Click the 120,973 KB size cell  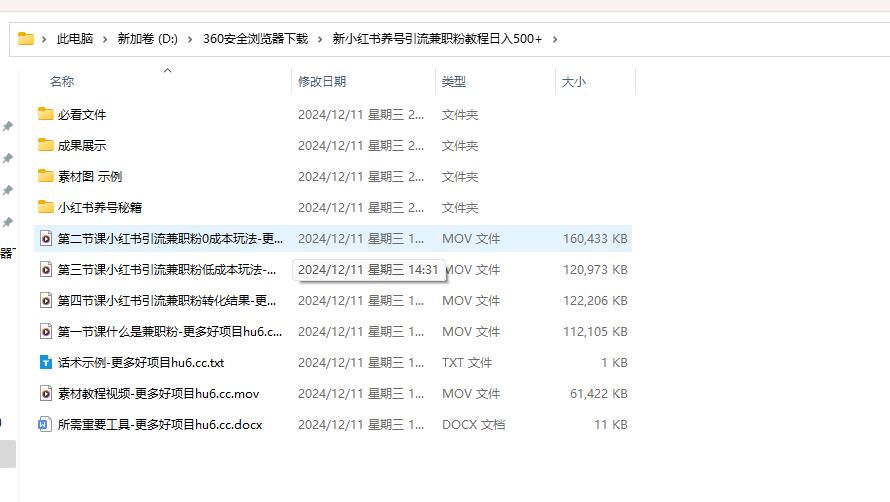point(595,270)
